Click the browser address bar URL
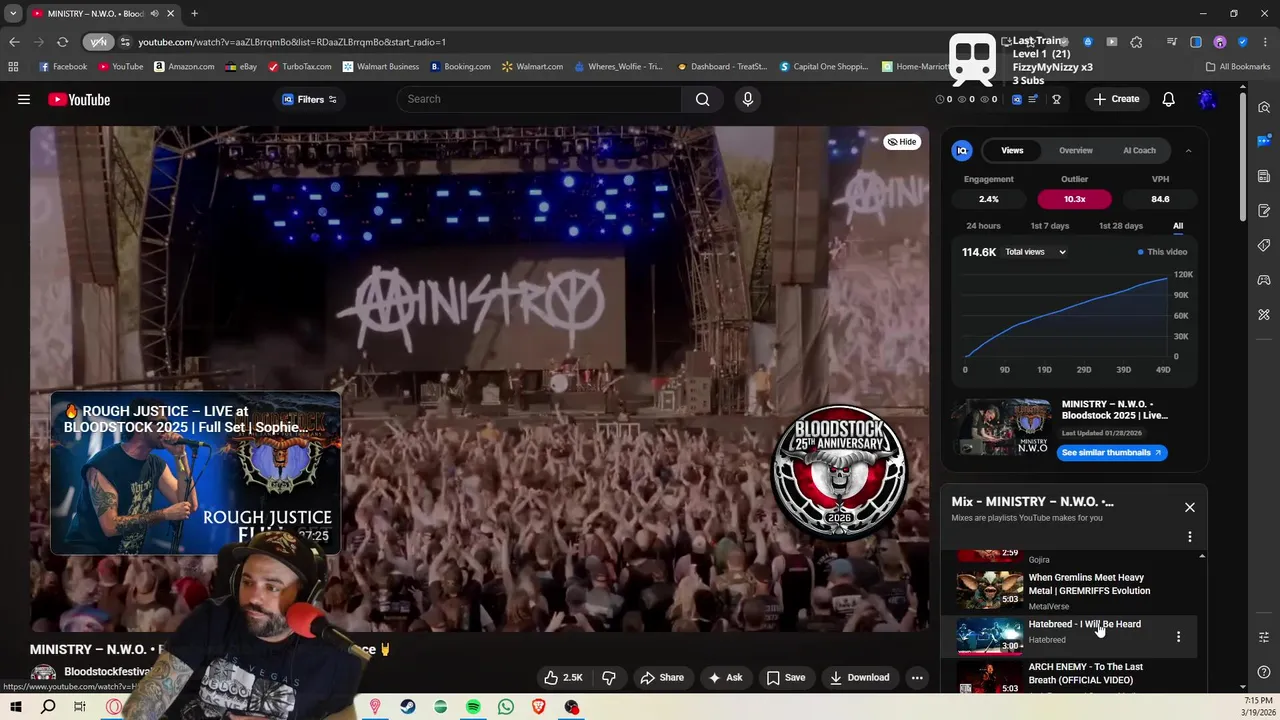Image resolution: width=1280 pixels, height=720 pixels. tap(292, 42)
